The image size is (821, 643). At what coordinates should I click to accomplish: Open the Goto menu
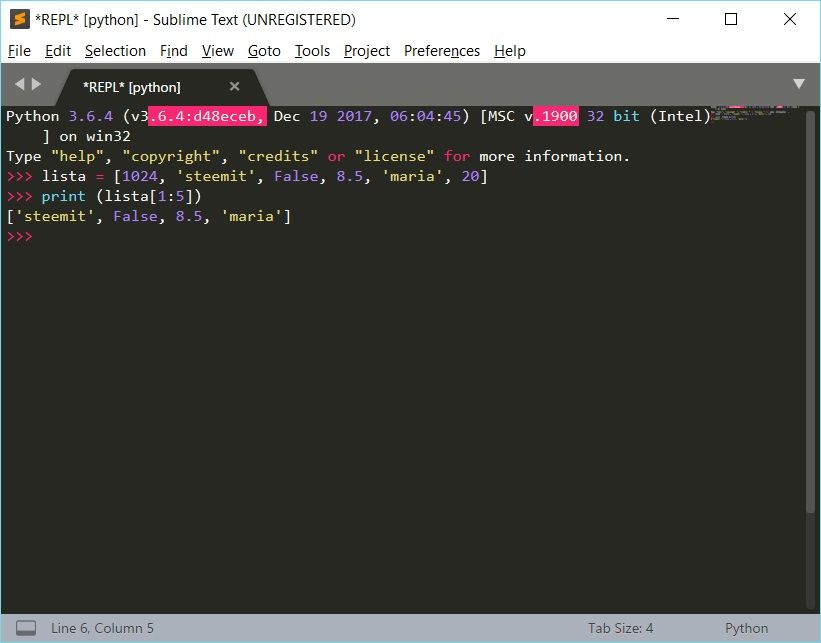(x=264, y=51)
